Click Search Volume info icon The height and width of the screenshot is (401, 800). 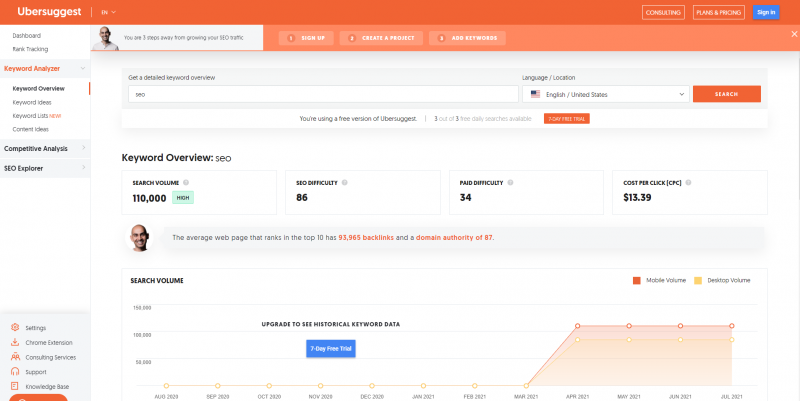[x=186, y=183]
